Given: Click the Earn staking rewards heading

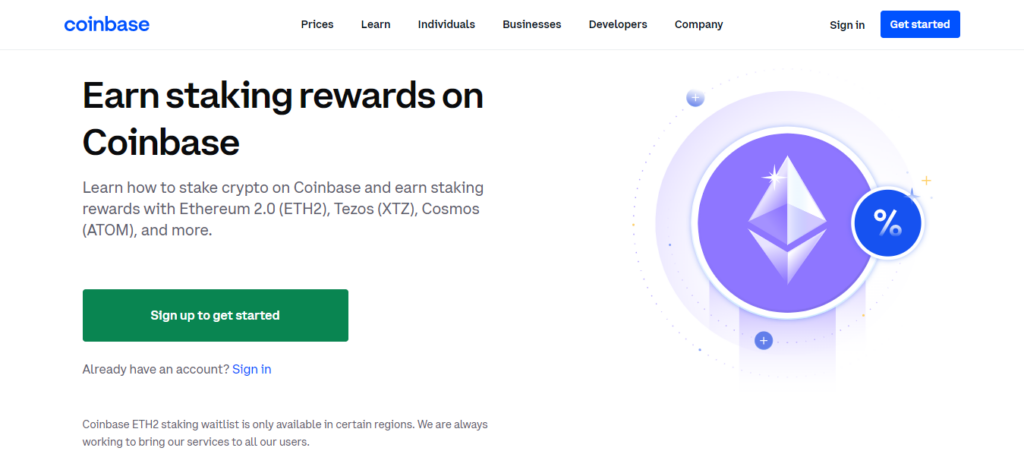Looking at the screenshot, I should (x=283, y=118).
